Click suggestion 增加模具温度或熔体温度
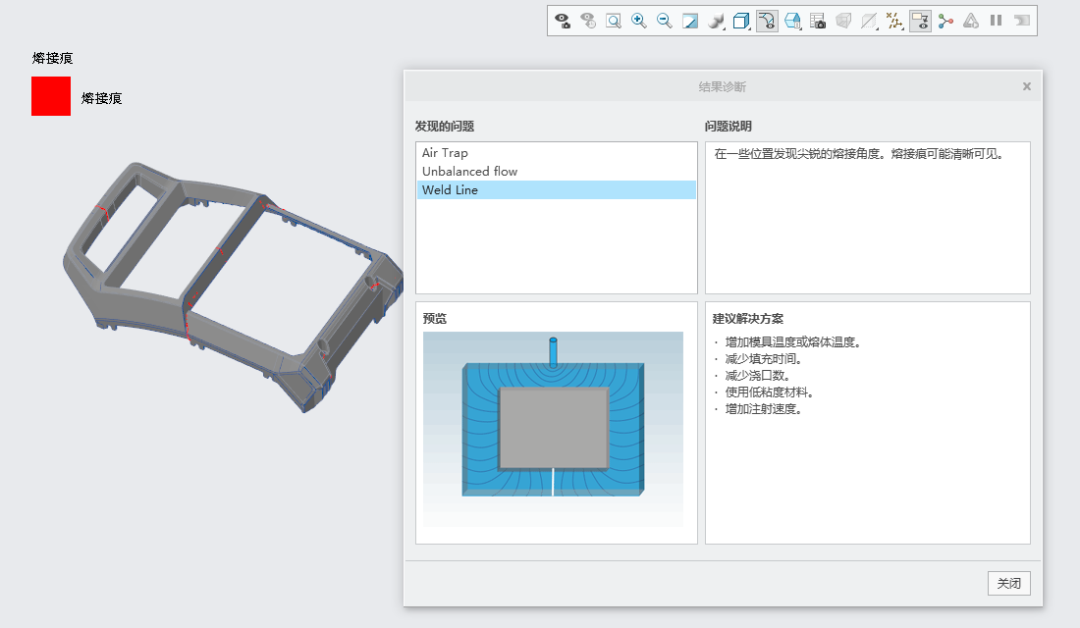The height and width of the screenshot is (628, 1080). click(x=793, y=342)
